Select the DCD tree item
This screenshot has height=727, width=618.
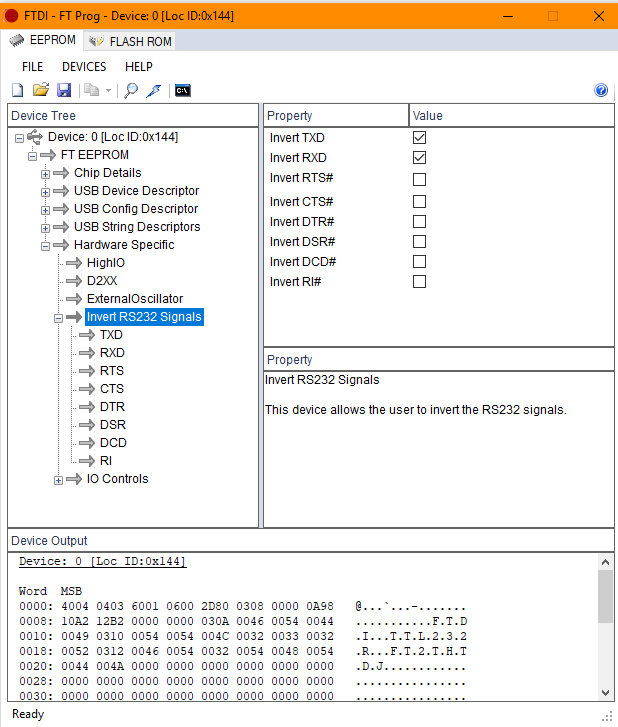pyautogui.click(x=113, y=443)
